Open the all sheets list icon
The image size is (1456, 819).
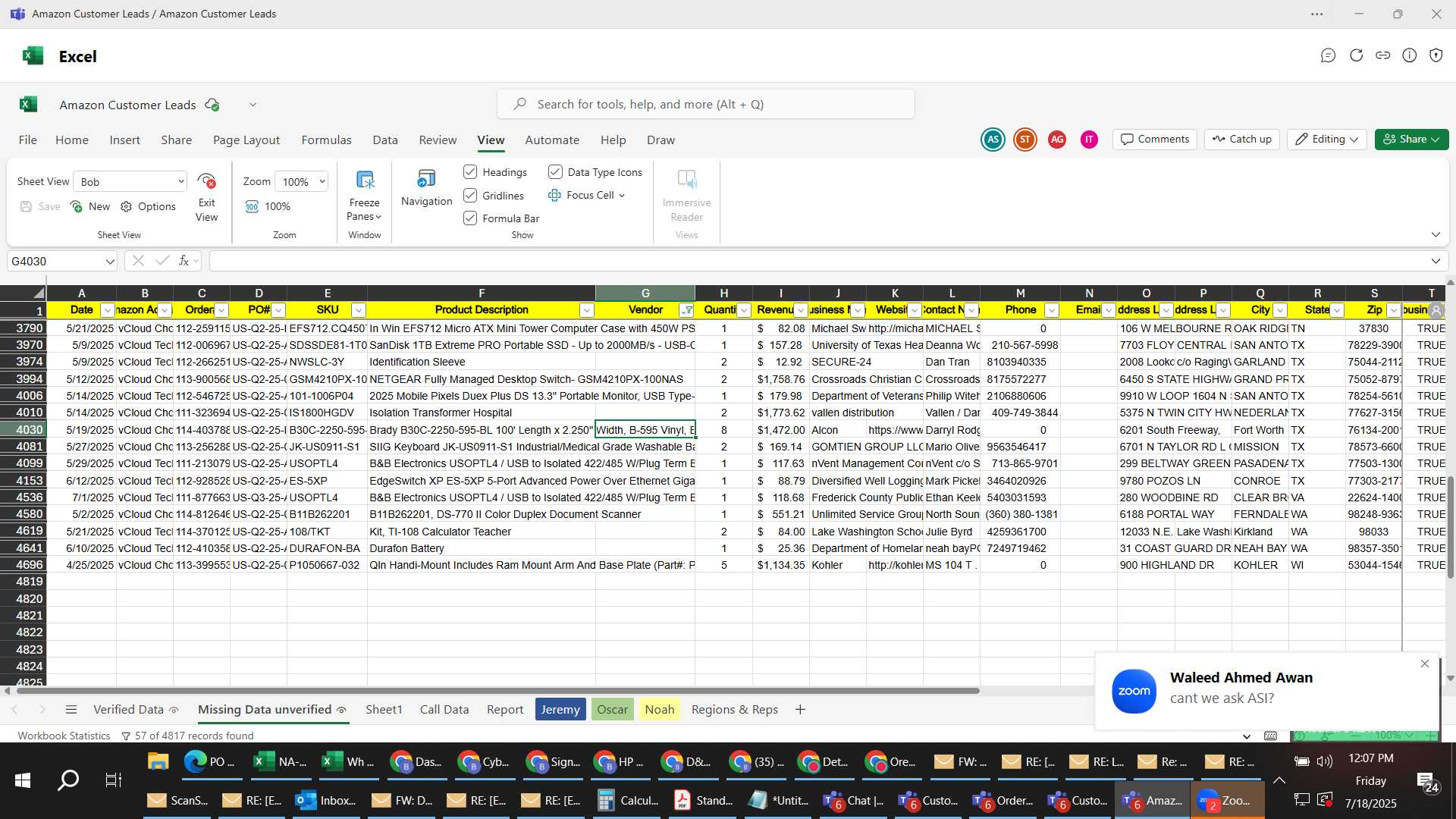pyautogui.click(x=71, y=710)
